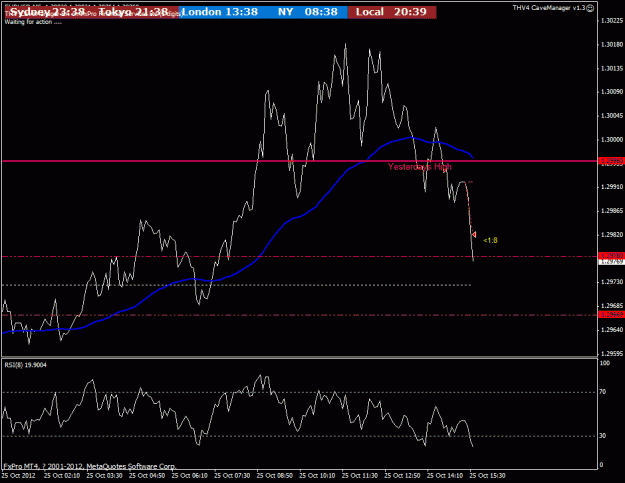Click the '25 Oct 2012' time axis label
Viewport: 625px width, 483px height.
(18, 476)
